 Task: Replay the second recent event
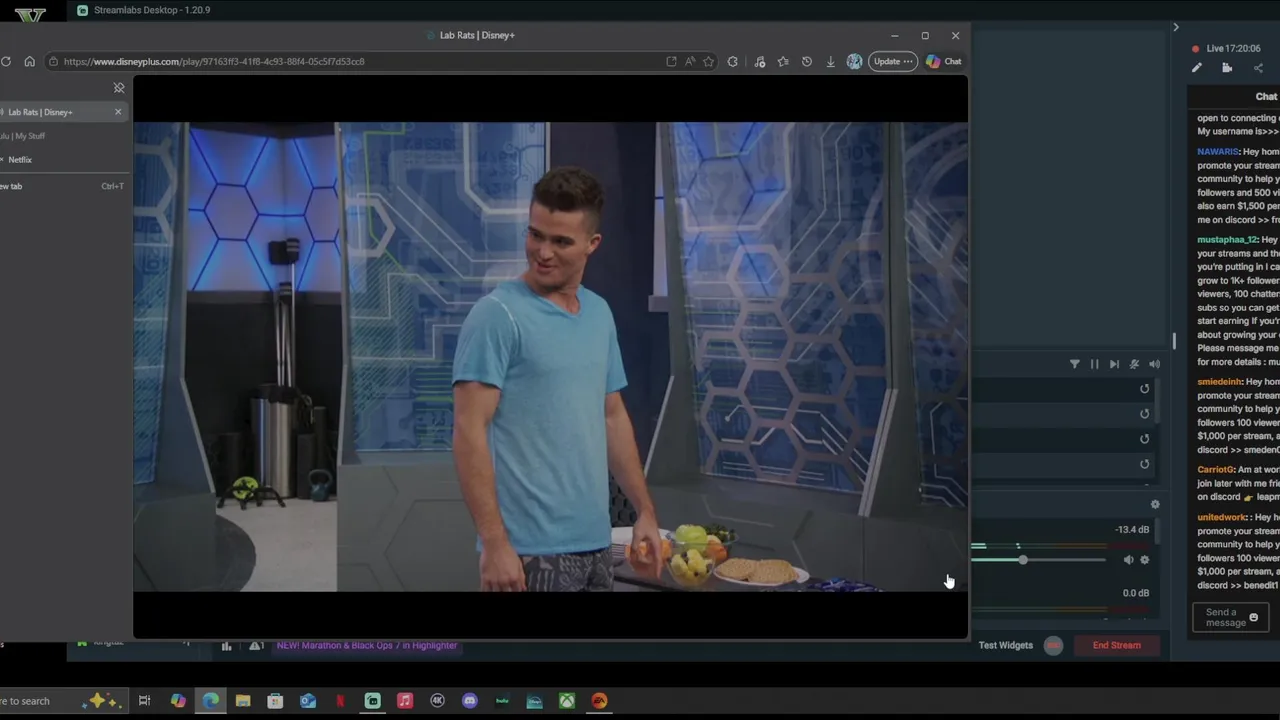(x=1145, y=414)
